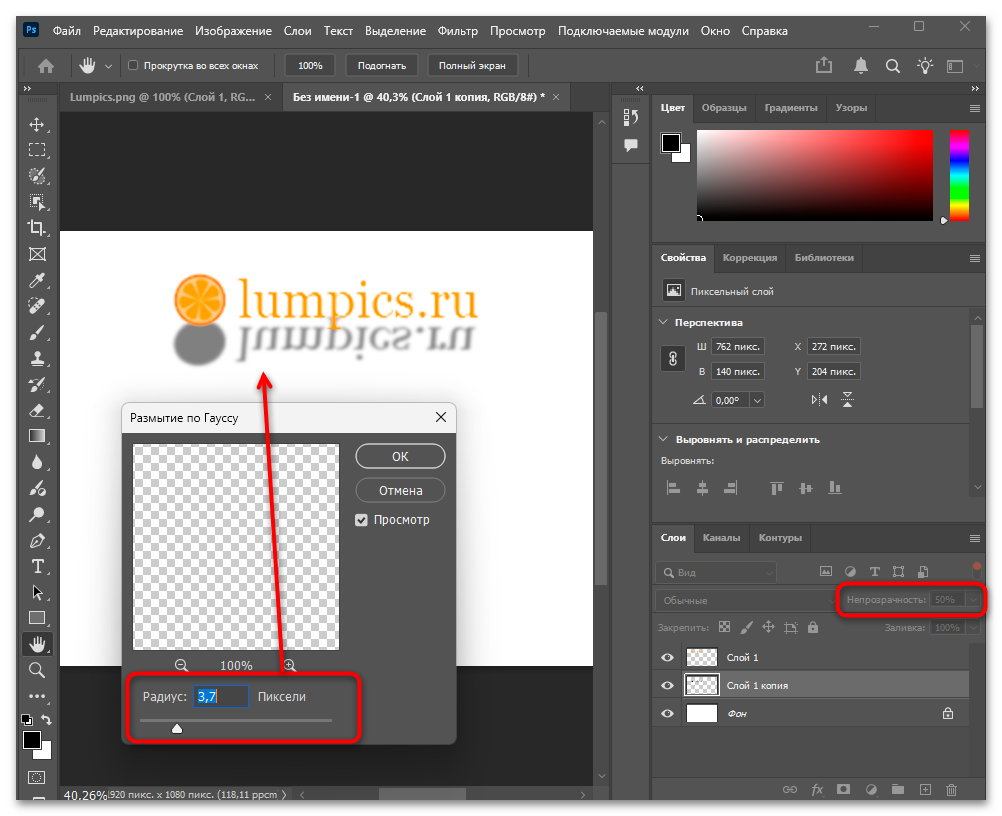
Task: Toggle width-height link in Properties
Action: [673, 358]
